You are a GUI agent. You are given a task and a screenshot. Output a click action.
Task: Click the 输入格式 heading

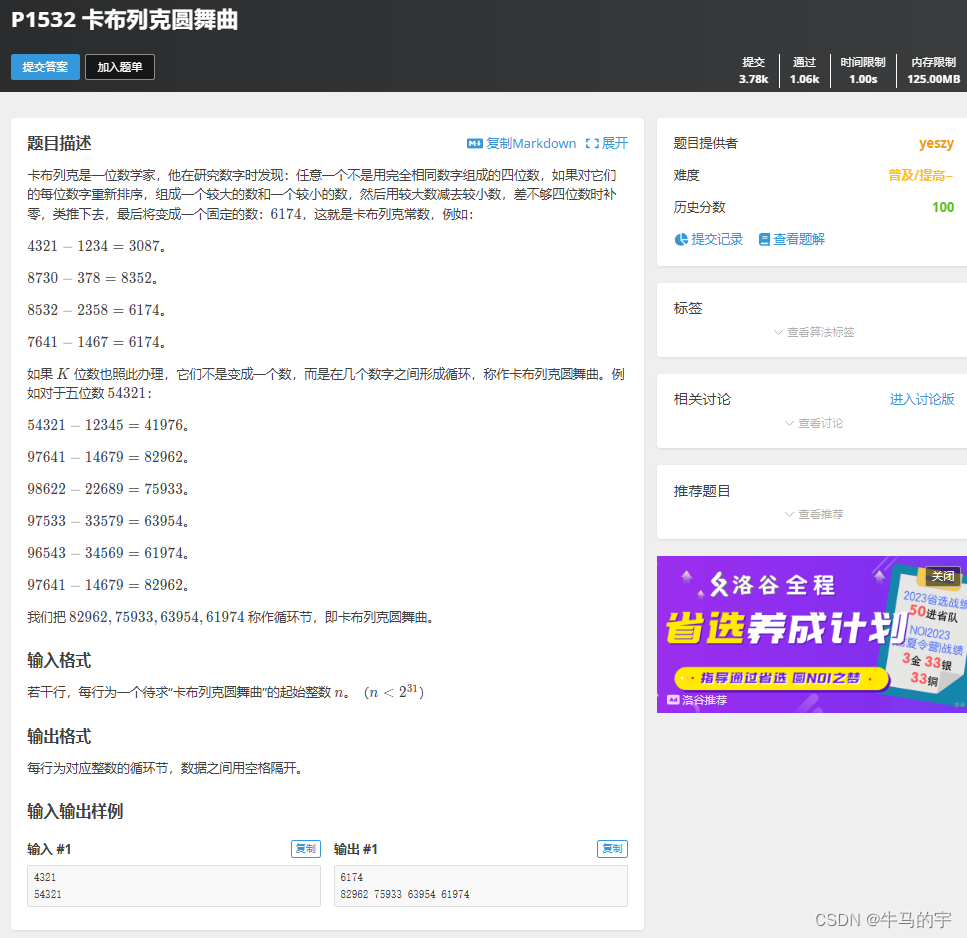coord(59,660)
